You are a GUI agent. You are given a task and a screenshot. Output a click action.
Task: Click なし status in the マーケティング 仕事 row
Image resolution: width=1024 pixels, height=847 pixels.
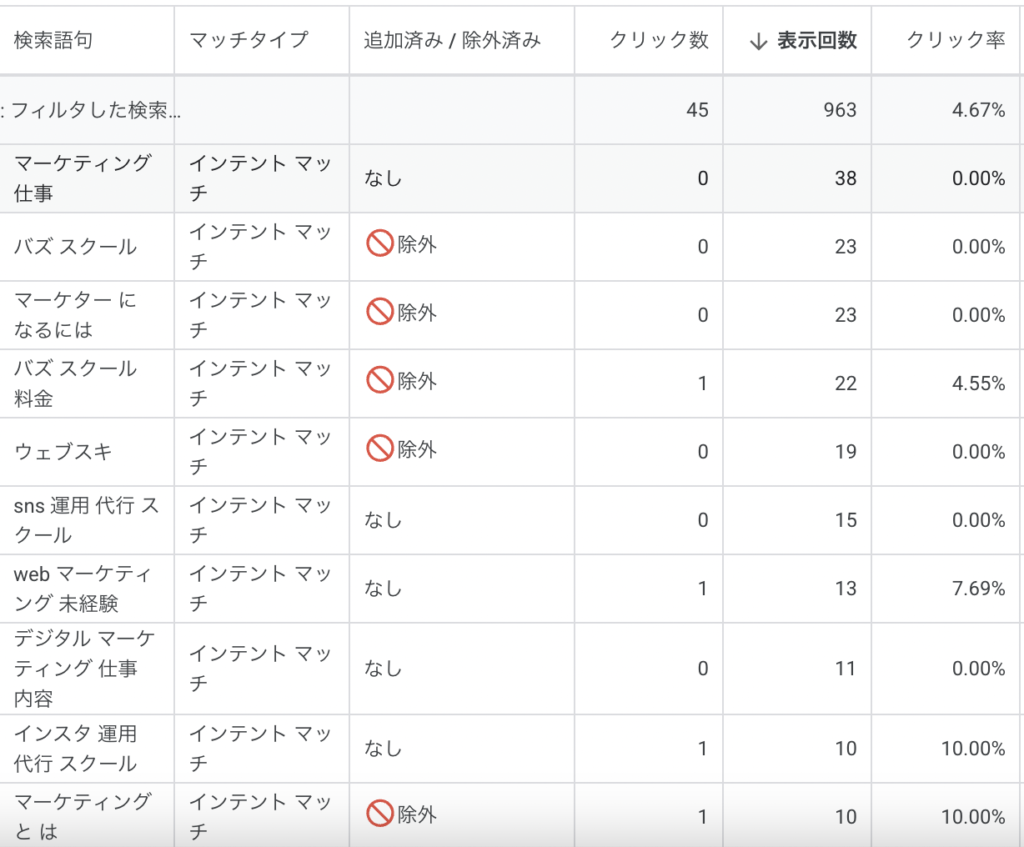[x=383, y=178]
